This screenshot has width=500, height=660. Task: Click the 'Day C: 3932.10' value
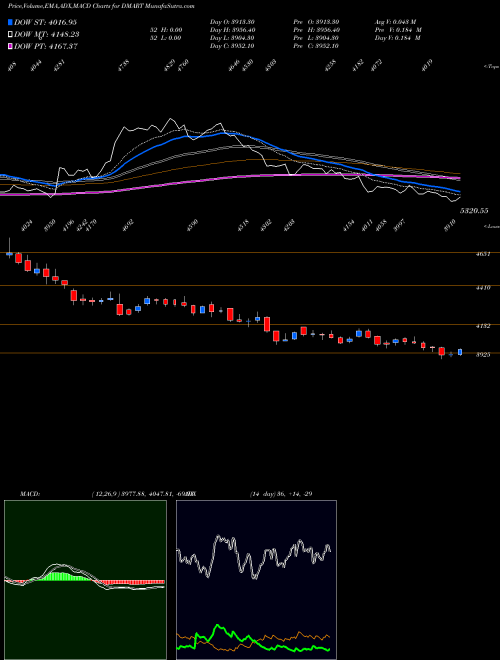point(232,46)
